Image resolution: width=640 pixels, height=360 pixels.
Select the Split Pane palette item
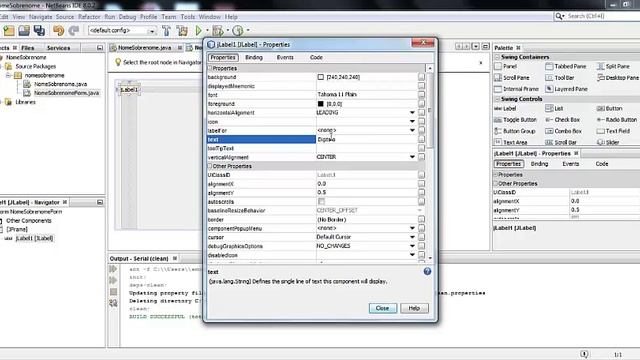613,66
